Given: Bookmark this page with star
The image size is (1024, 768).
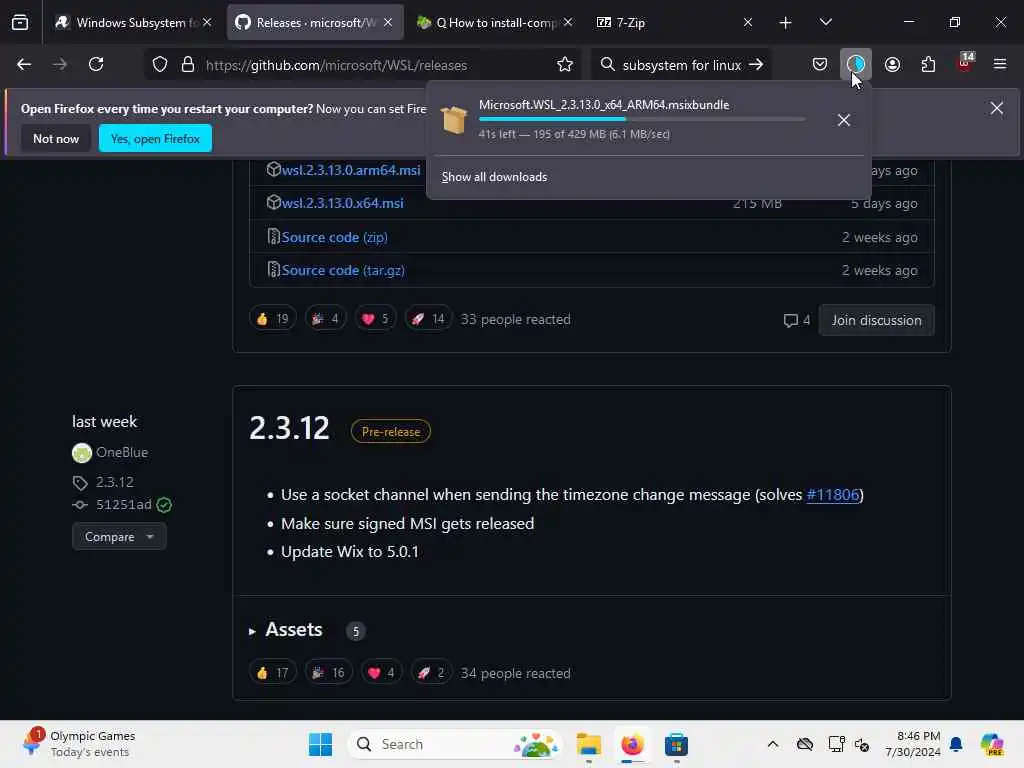Looking at the screenshot, I should [x=565, y=65].
